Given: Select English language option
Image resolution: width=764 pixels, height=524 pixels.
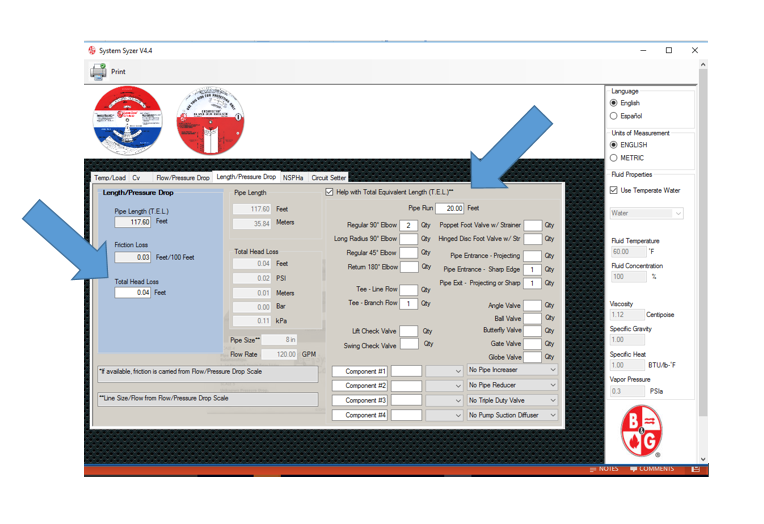Looking at the screenshot, I should (x=613, y=103).
